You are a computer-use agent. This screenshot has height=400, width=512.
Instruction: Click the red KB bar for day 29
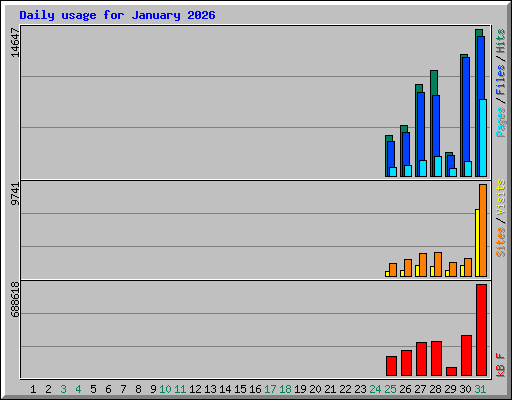pyautogui.click(x=451, y=372)
